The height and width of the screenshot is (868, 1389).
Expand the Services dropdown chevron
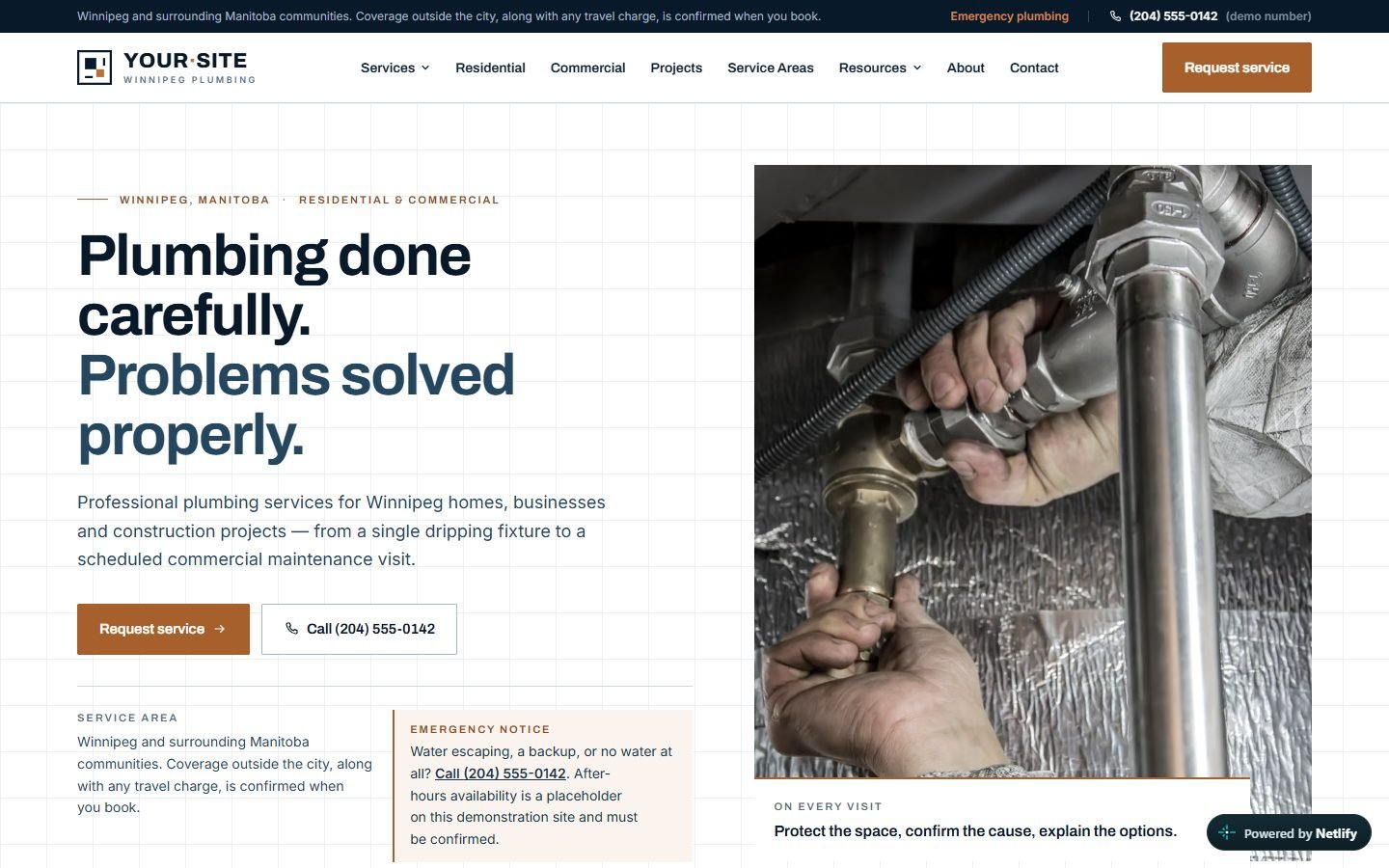point(425,68)
